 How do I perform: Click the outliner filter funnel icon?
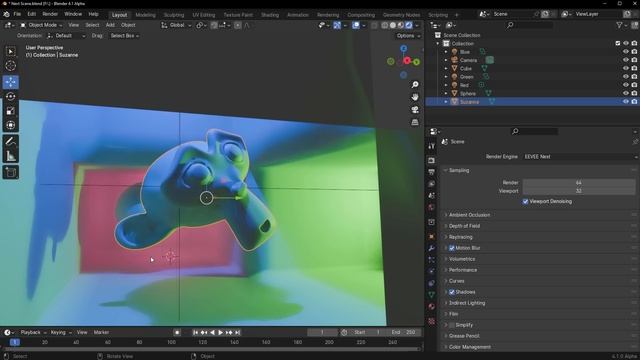tap(619, 25)
